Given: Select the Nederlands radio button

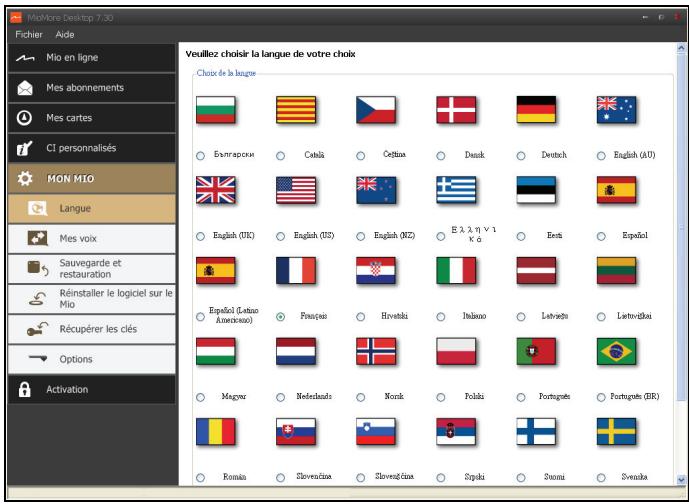Looking at the screenshot, I should [280, 397].
